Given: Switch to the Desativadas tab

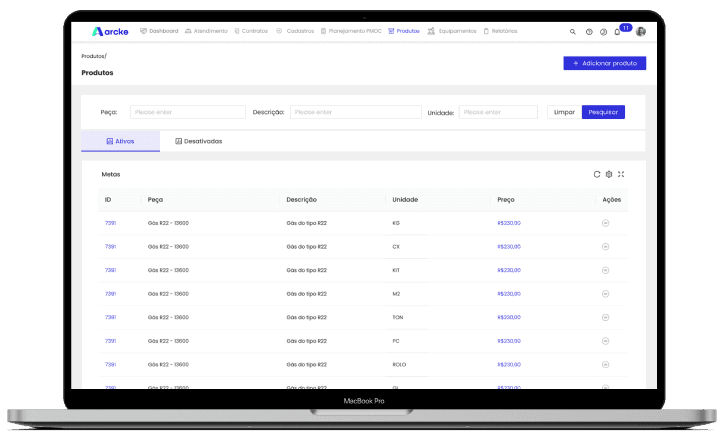Looking at the screenshot, I should click(x=198, y=141).
